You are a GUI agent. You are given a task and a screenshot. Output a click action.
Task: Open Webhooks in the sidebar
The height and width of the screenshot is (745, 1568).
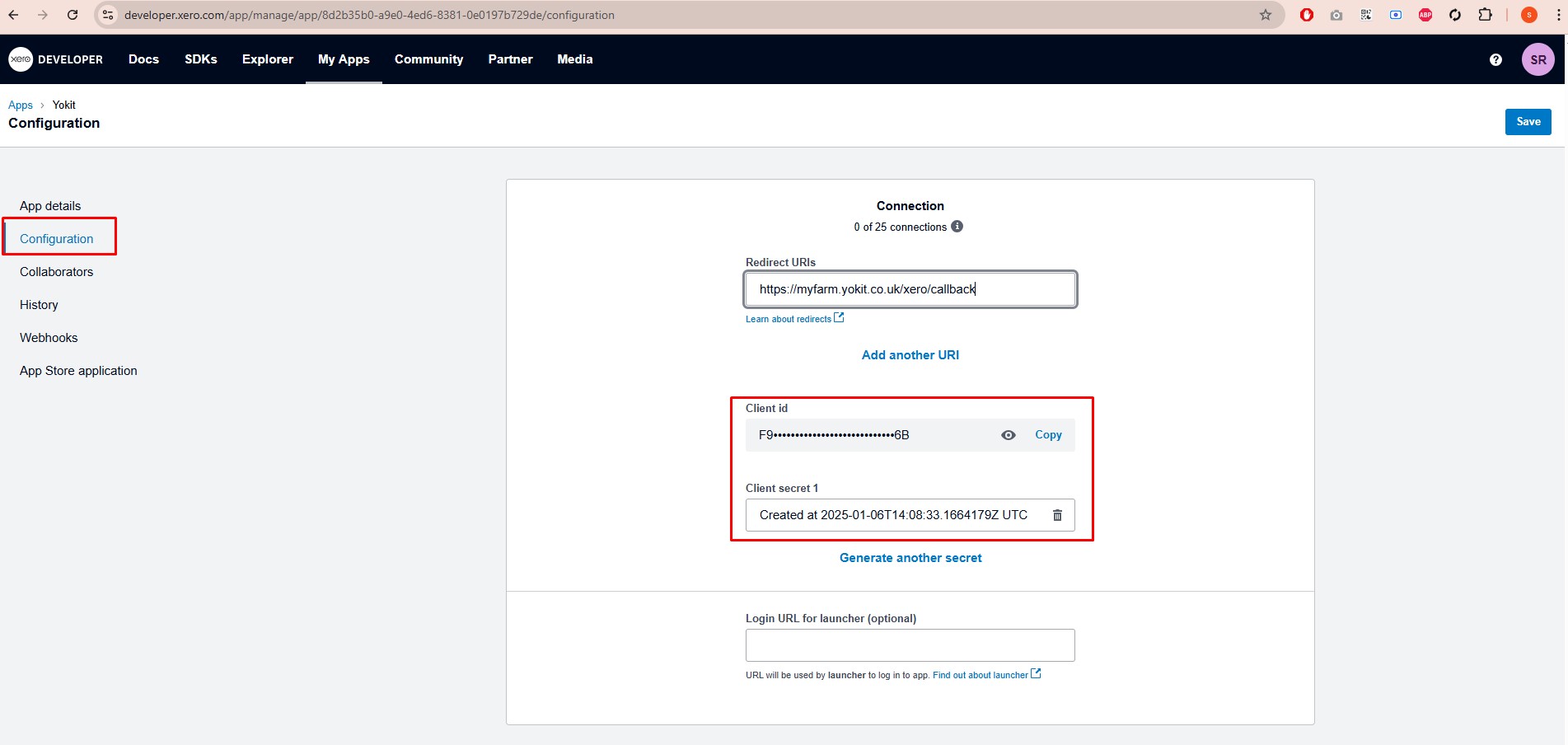(x=49, y=338)
